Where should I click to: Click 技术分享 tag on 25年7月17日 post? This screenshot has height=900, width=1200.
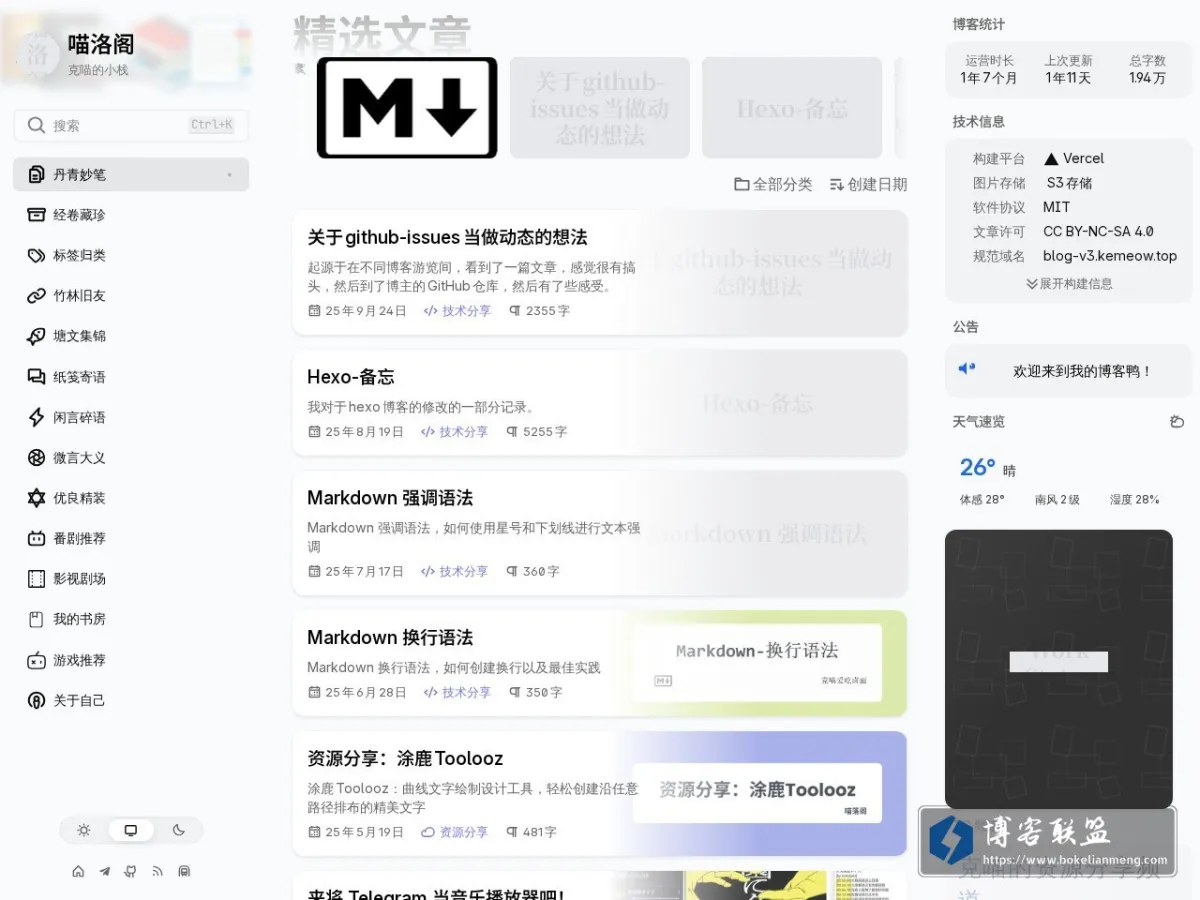point(454,572)
